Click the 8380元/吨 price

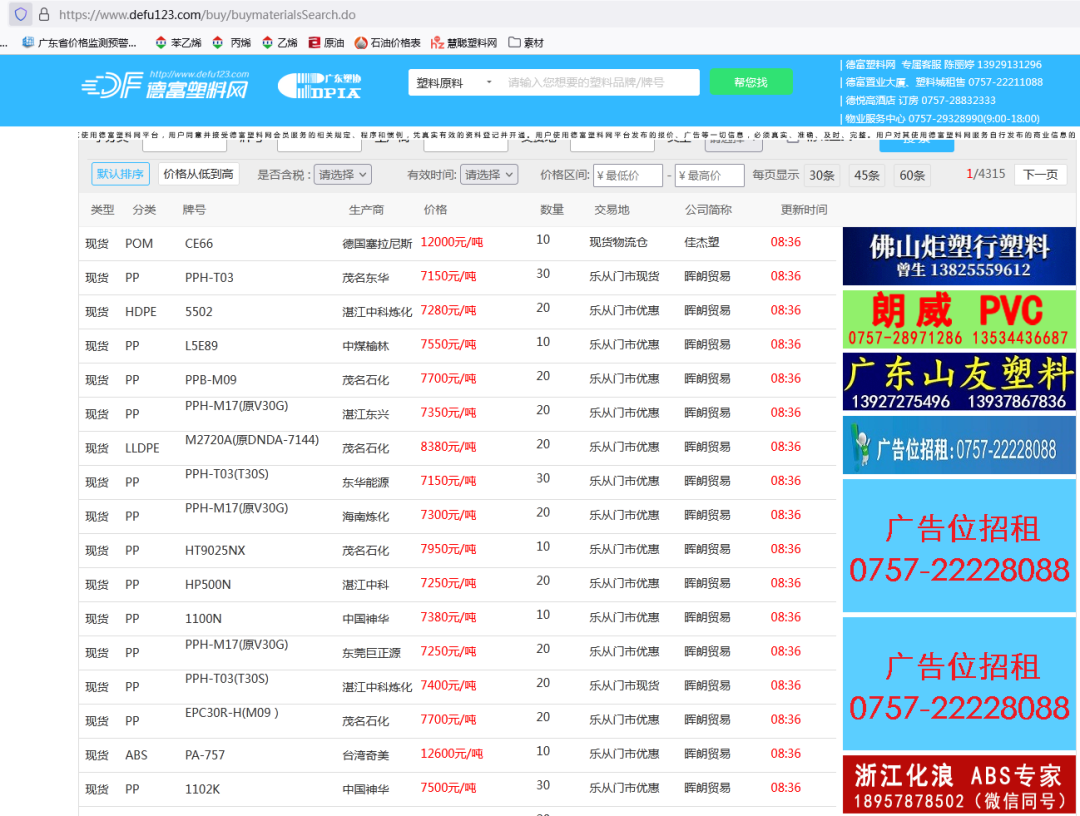tap(448, 447)
